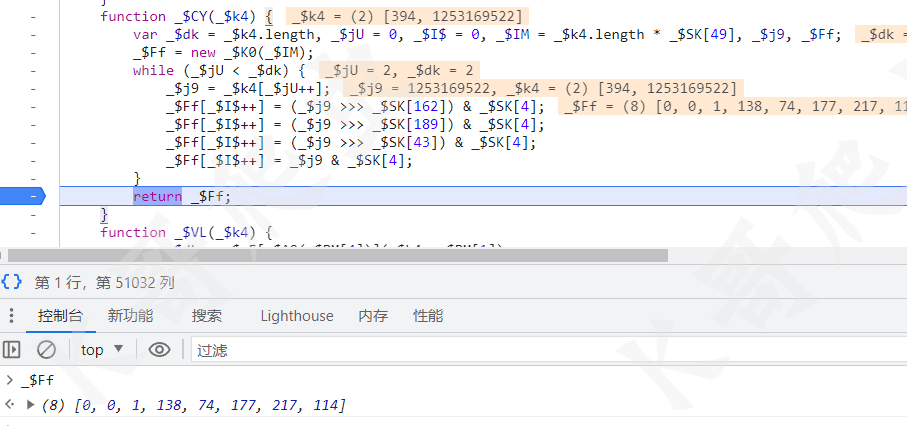Switch to the 新功能 tab
Viewport: 907px width, 426px height.
(x=130, y=316)
